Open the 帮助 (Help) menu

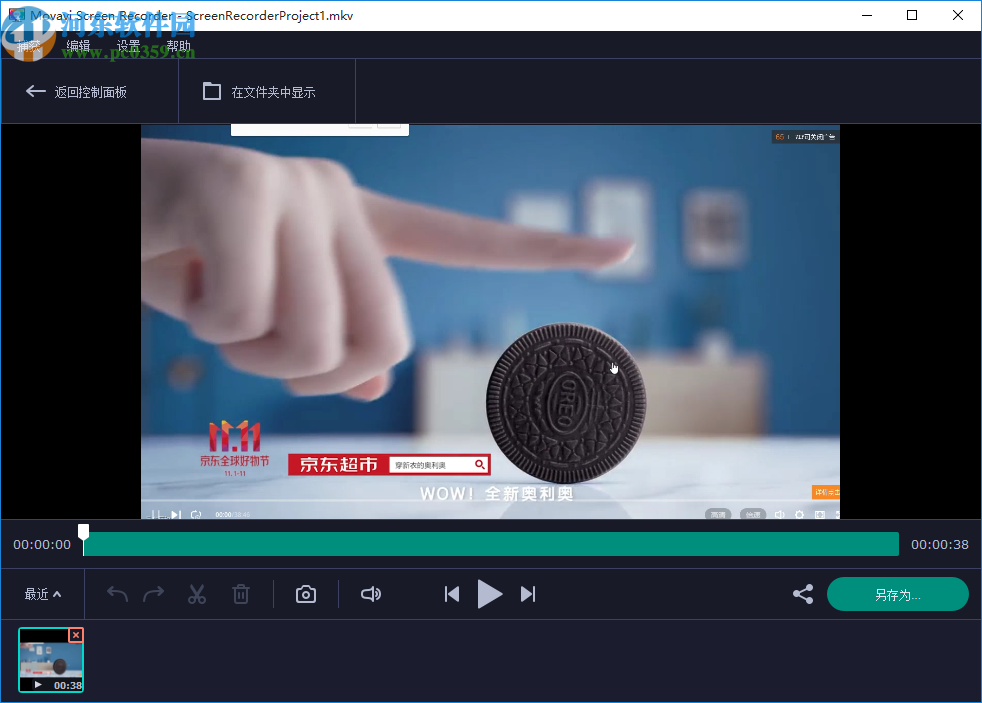[178, 45]
